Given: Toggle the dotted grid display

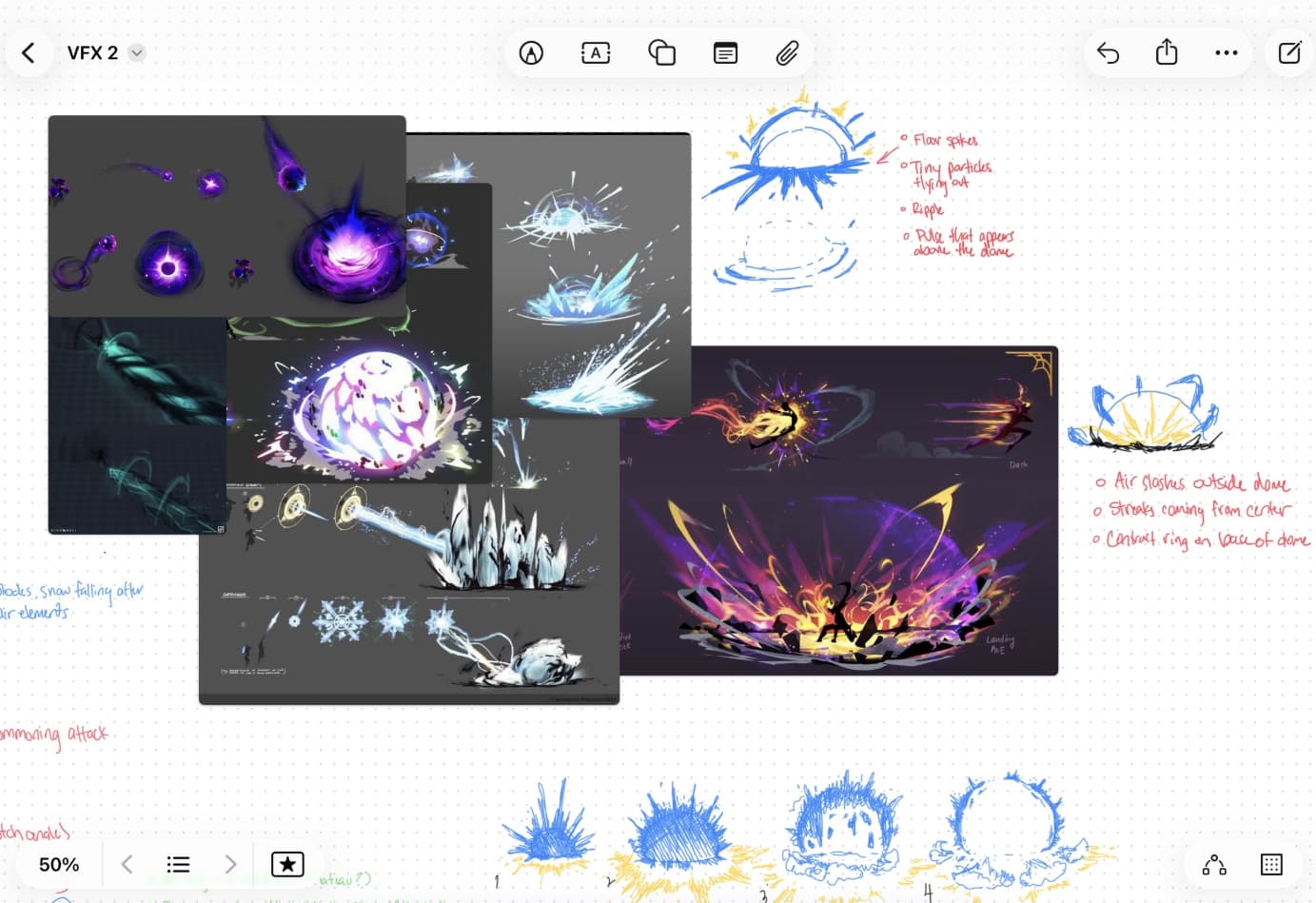Looking at the screenshot, I should pyautogui.click(x=1271, y=864).
